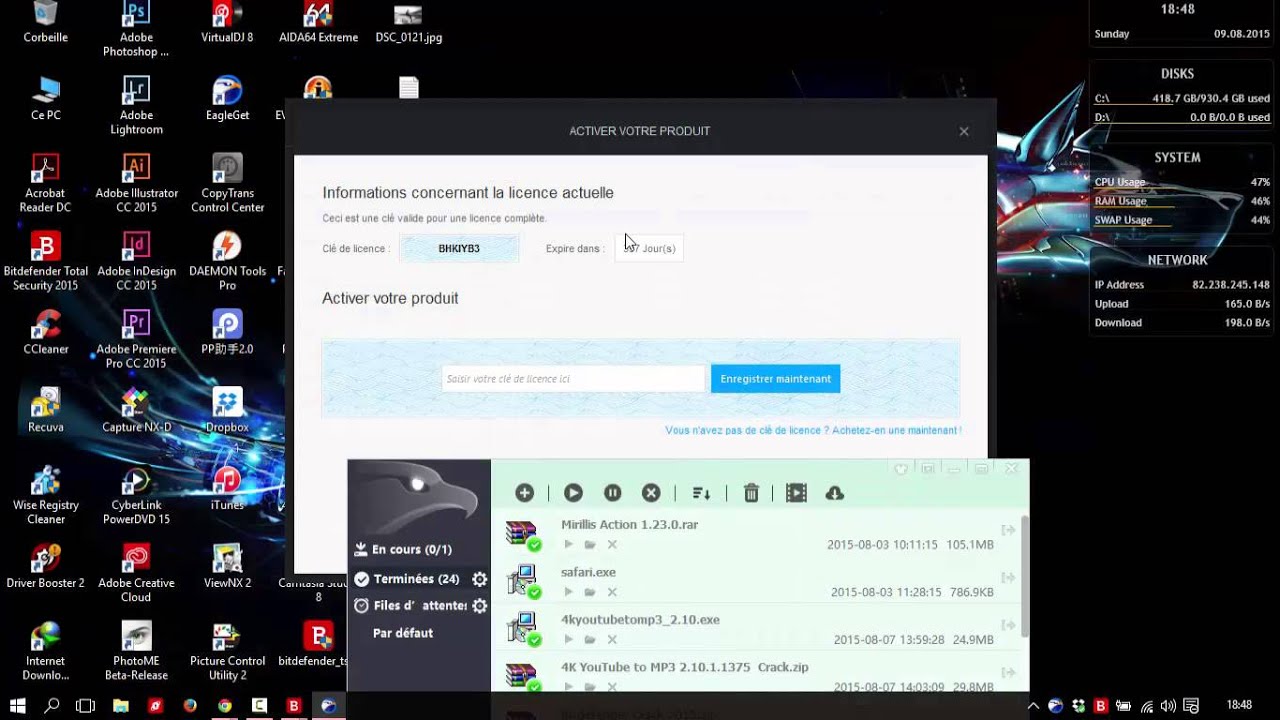This screenshot has height=720, width=1280.
Task: Open the Dropbox desktop shortcut
Action: (227, 410)
